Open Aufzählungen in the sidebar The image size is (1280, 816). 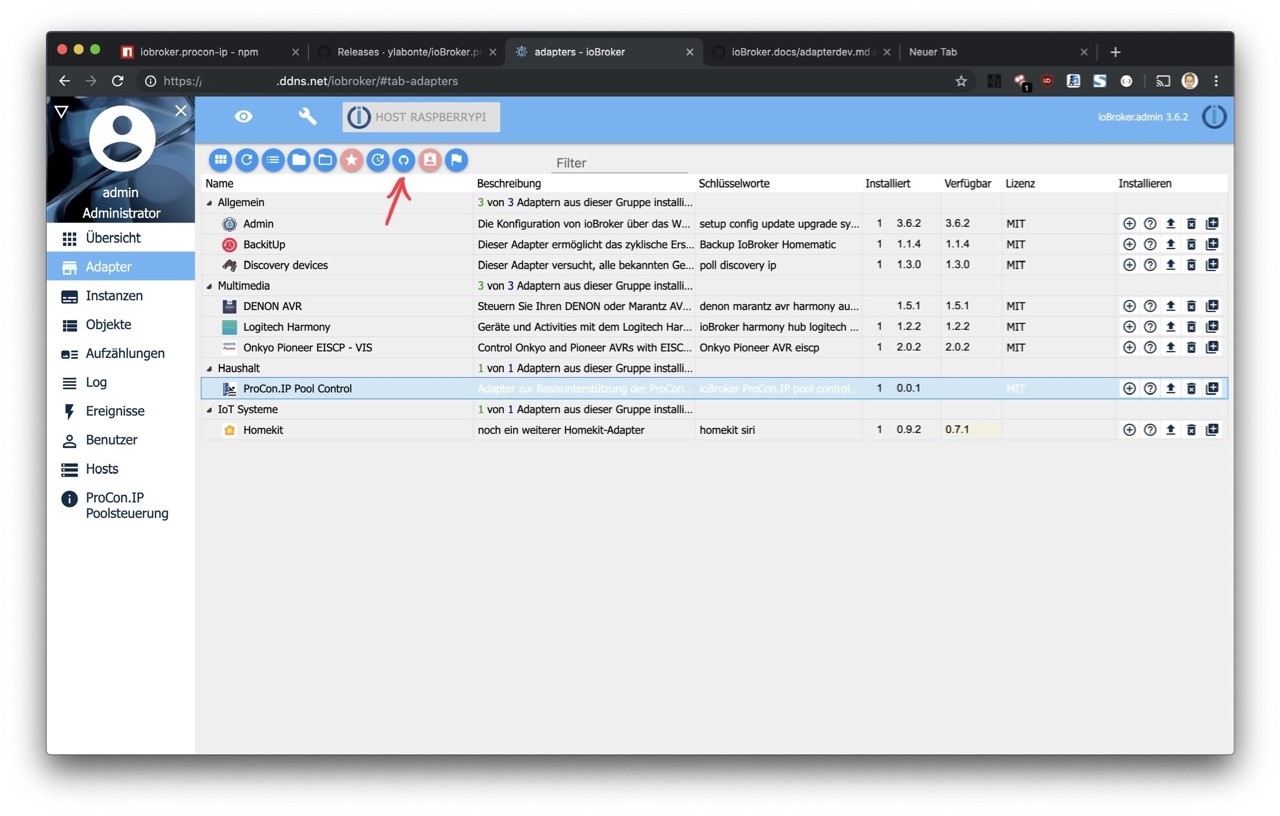pos(121,353)
